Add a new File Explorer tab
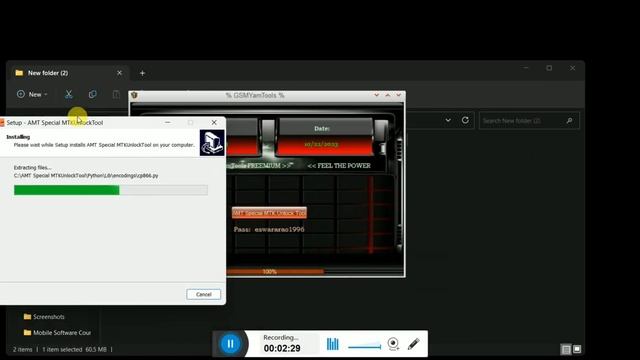The image size is (640, 360). click(142, 73)
